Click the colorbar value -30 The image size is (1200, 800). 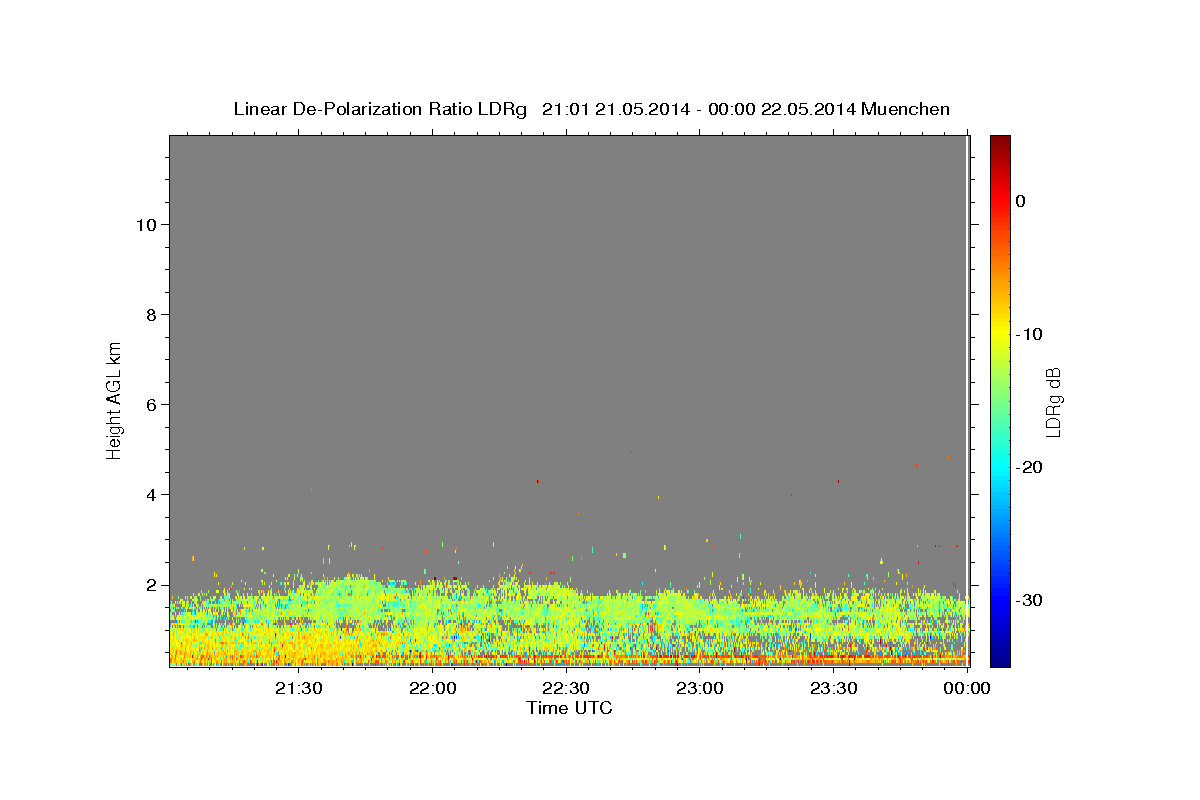pos(1030,600)
